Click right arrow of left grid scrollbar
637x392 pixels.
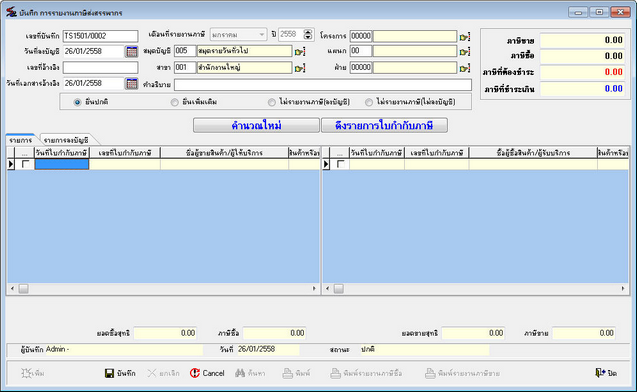point(314,289)
